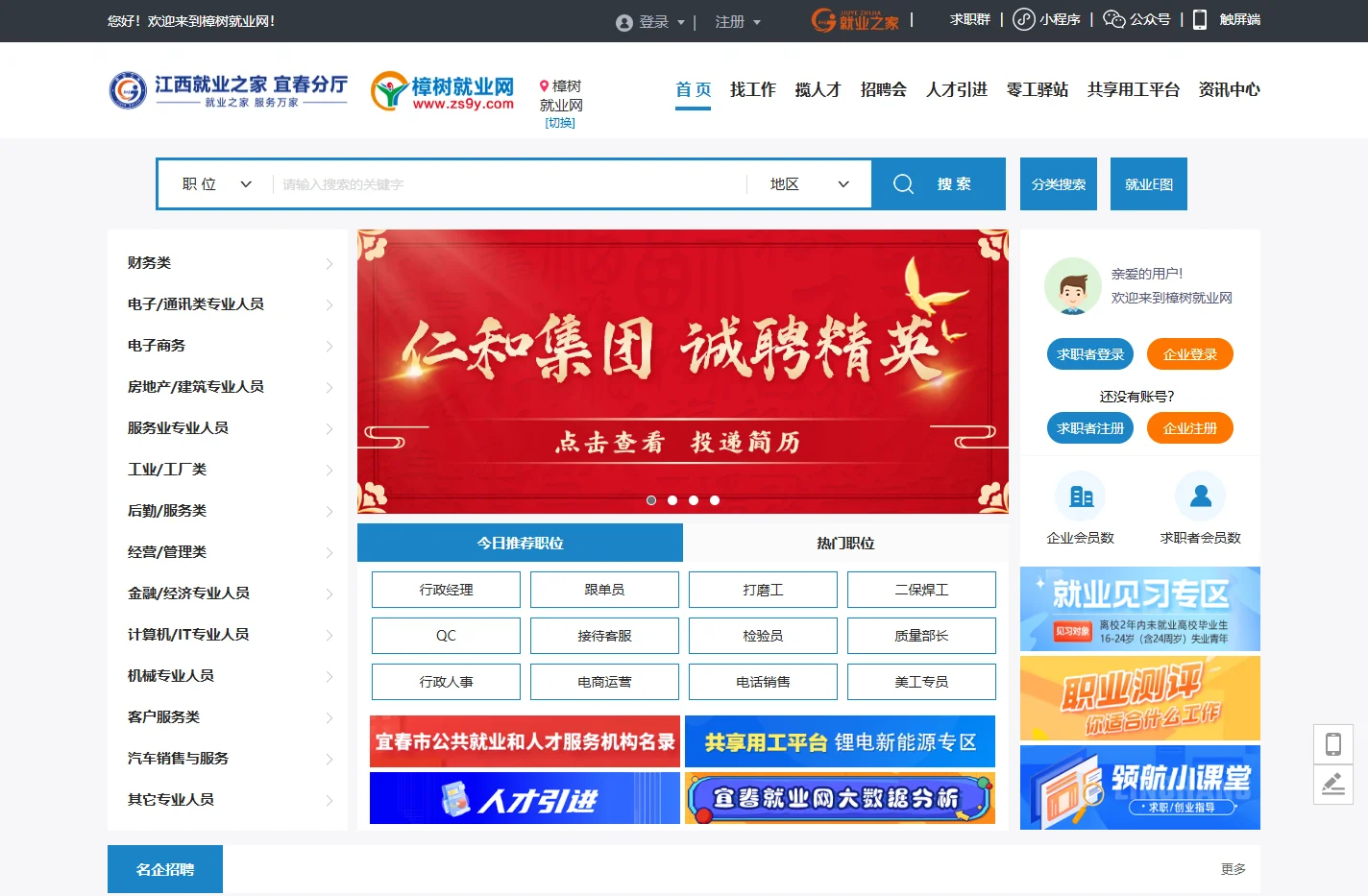Screen dimensions: 1368x896
Task: Click the 质量部长 job tag
Action: (921, 636)
